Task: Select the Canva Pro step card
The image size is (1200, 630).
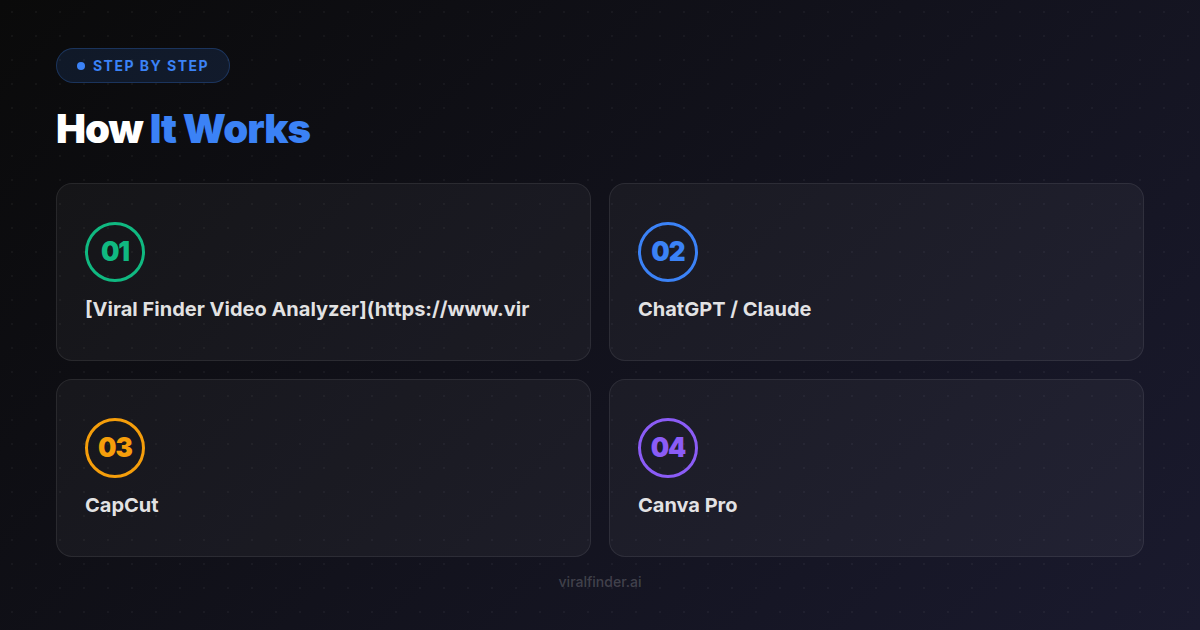Action: tap(875, 467)
